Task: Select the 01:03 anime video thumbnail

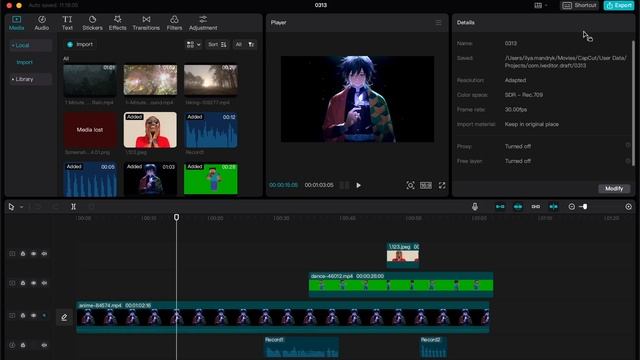Action: click(150, 179)
